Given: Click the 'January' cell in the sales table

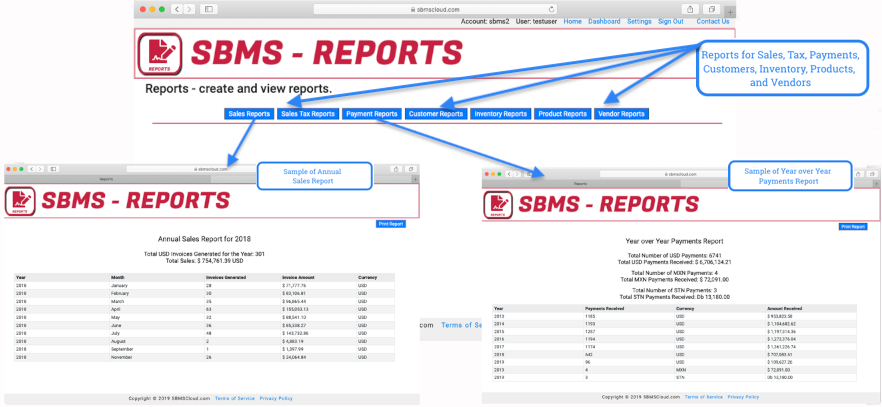Looking at the screenshot, I should pos(120,286).
